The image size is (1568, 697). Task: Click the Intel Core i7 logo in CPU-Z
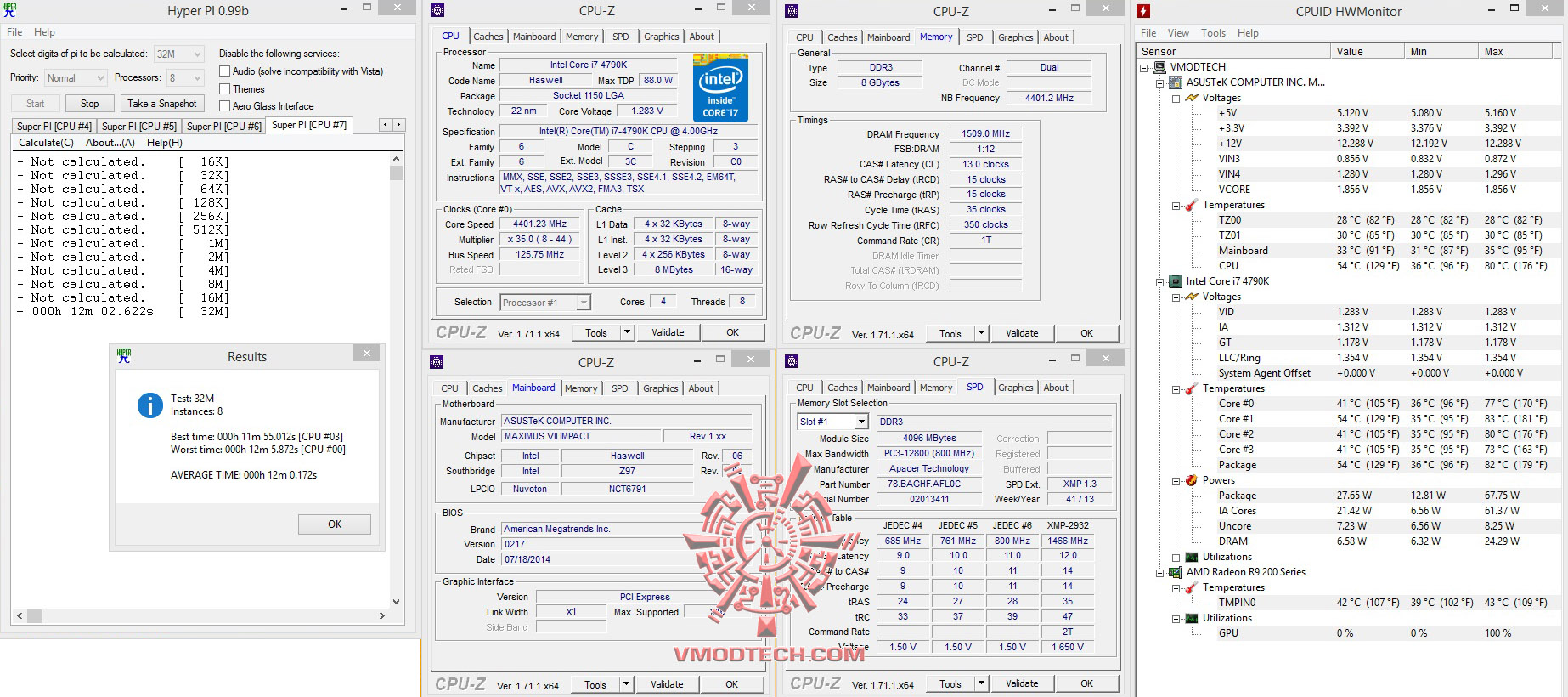click(720, 88)
